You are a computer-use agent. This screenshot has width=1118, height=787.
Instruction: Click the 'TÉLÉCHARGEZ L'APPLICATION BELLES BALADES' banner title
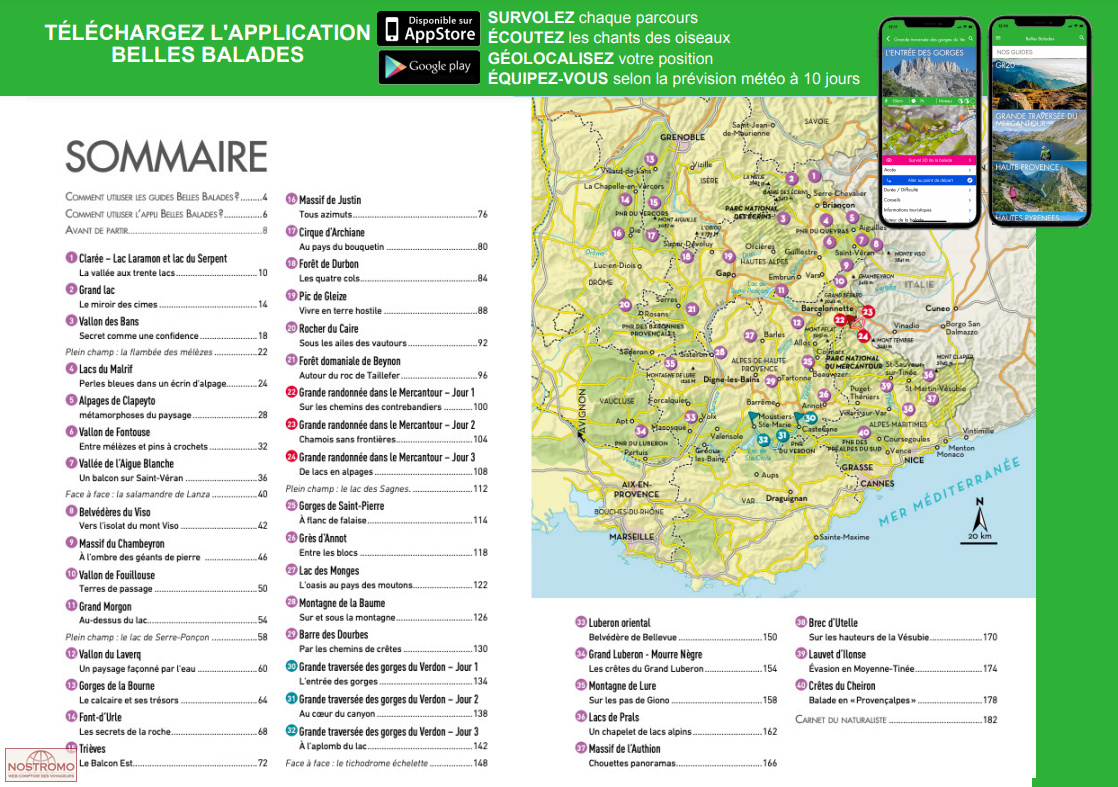207,43
